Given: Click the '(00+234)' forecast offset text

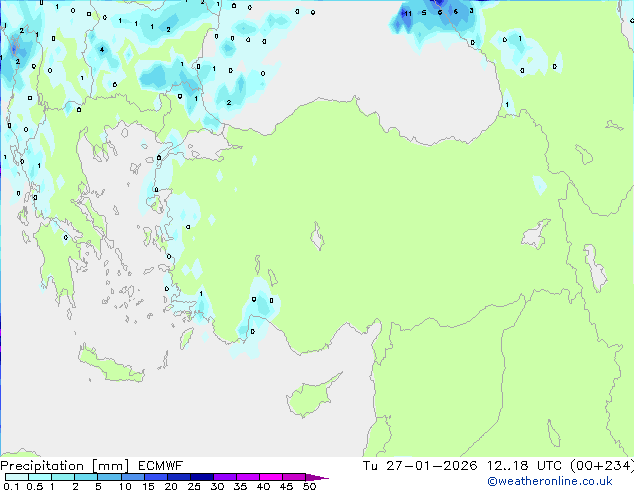Looking at the screenshot, I should pyautogui.click(x=602, y=466).
